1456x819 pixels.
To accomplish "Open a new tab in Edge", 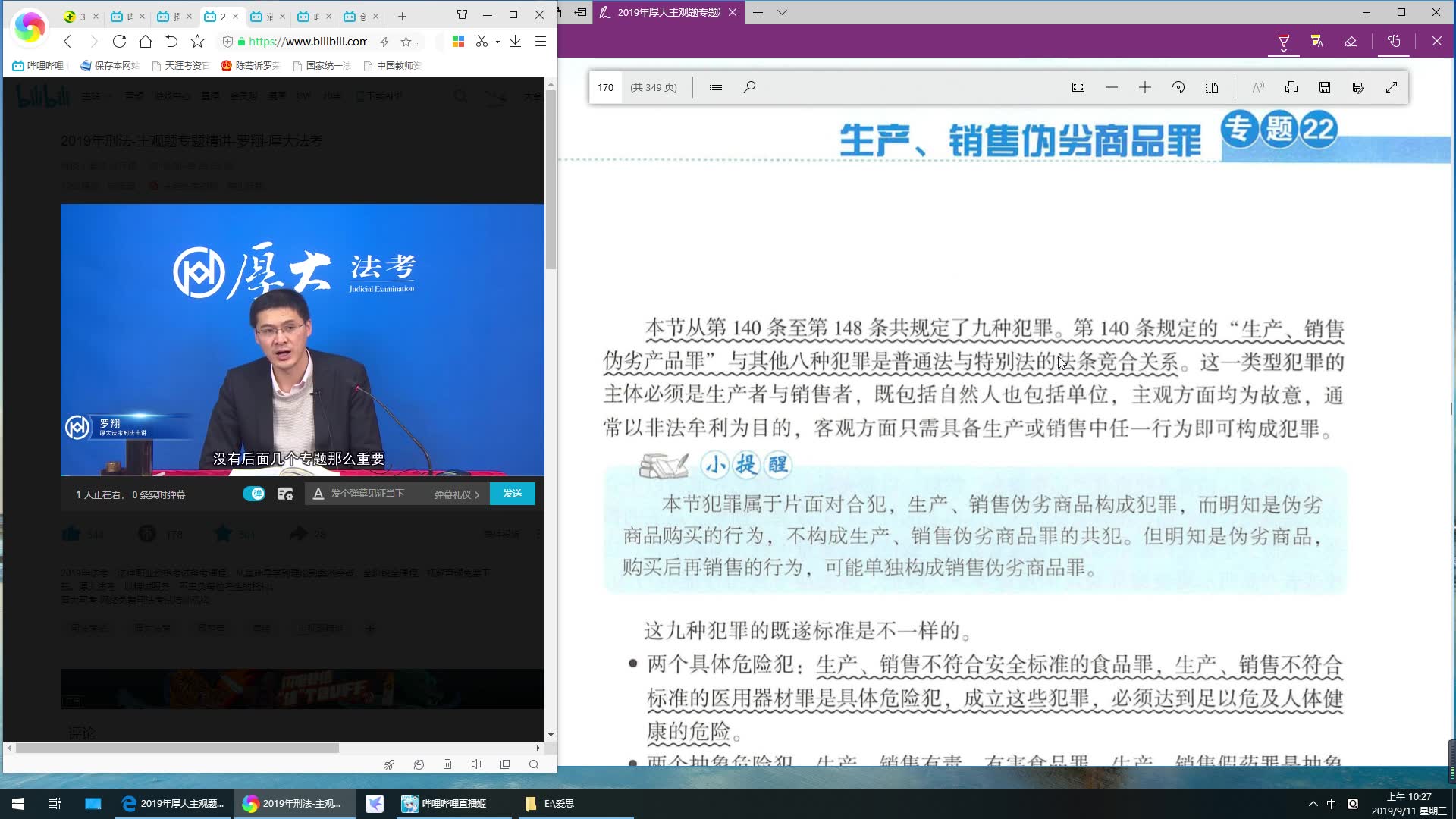I will point(758,12).
